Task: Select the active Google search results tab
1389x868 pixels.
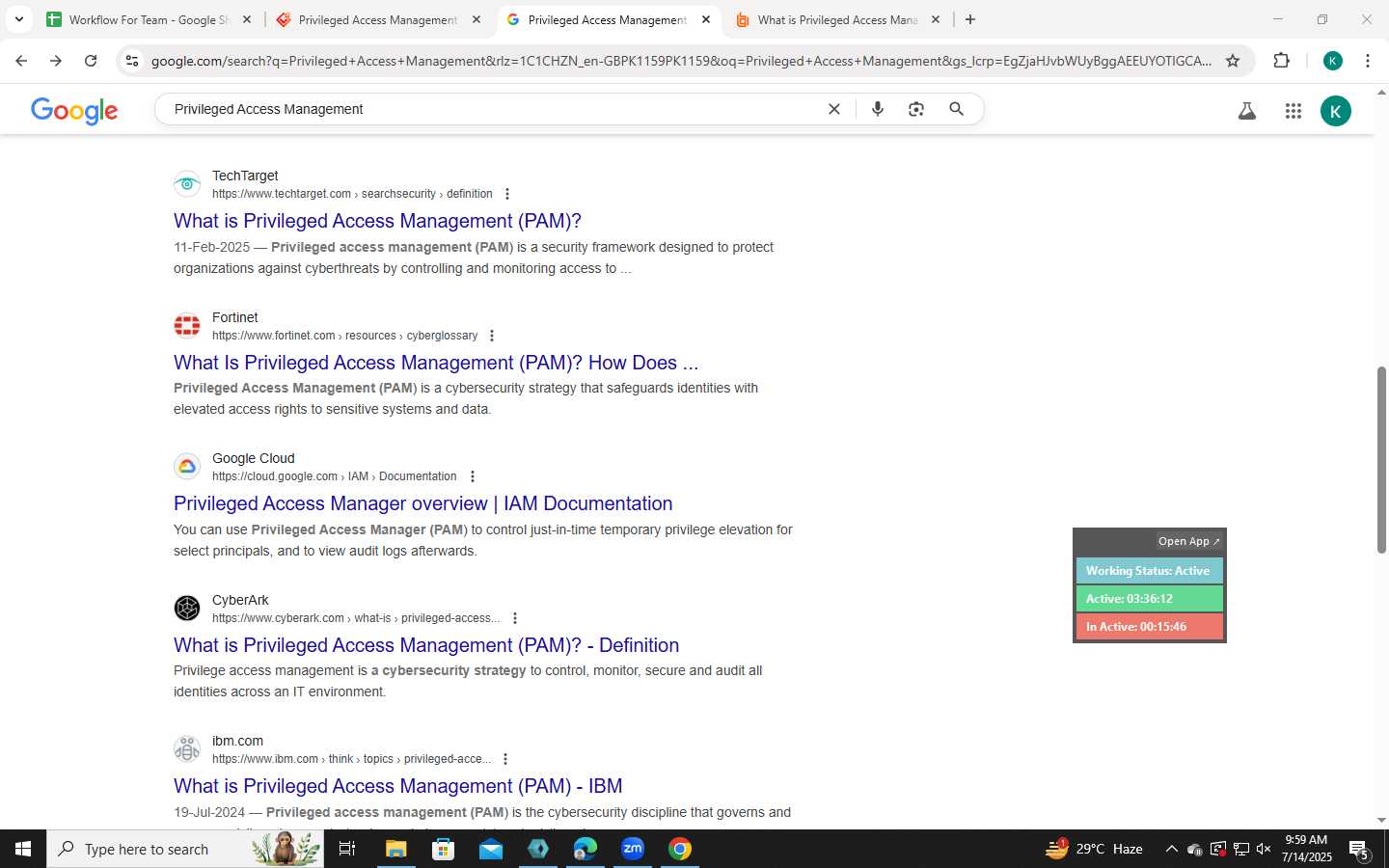Action: 608,19
